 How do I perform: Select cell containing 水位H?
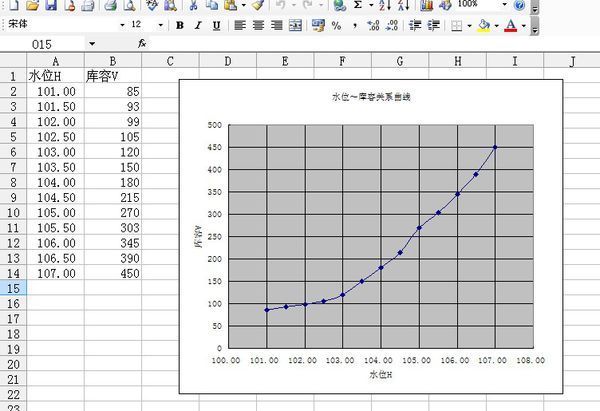(55, 76)
